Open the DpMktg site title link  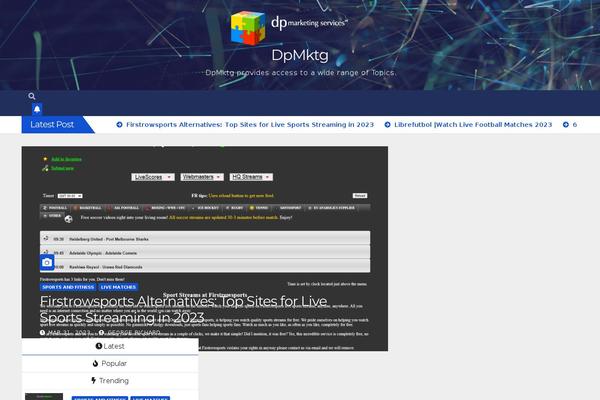tap(300, 56)
